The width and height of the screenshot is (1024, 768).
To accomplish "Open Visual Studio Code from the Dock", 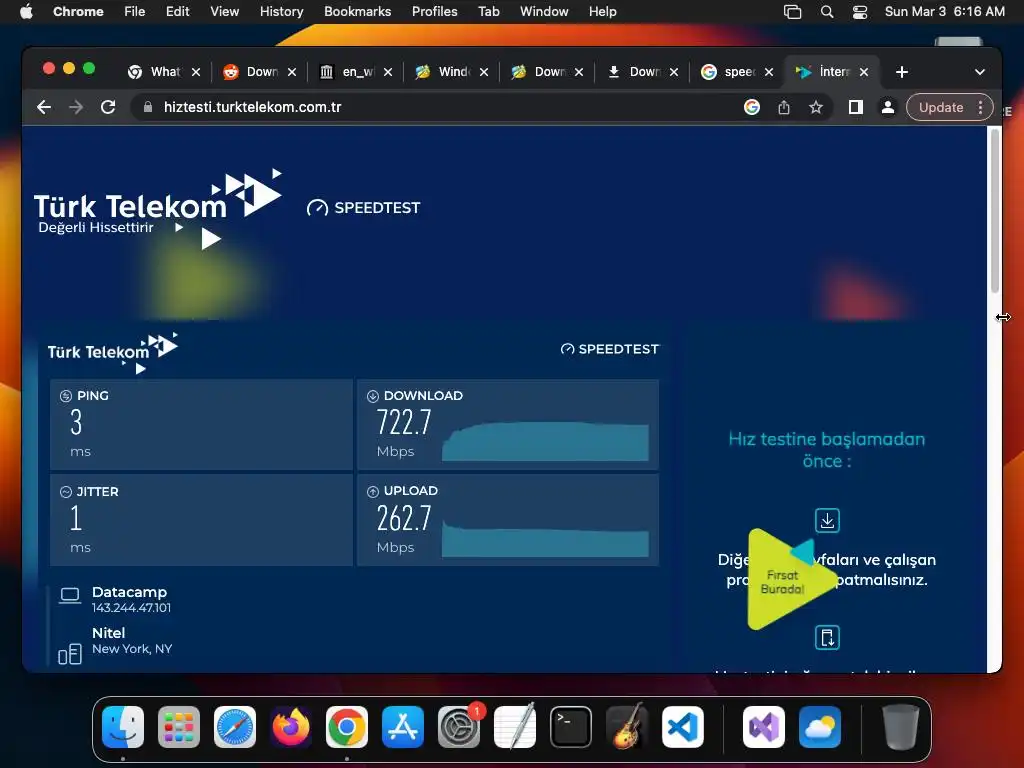I will (x=682, y=727).
